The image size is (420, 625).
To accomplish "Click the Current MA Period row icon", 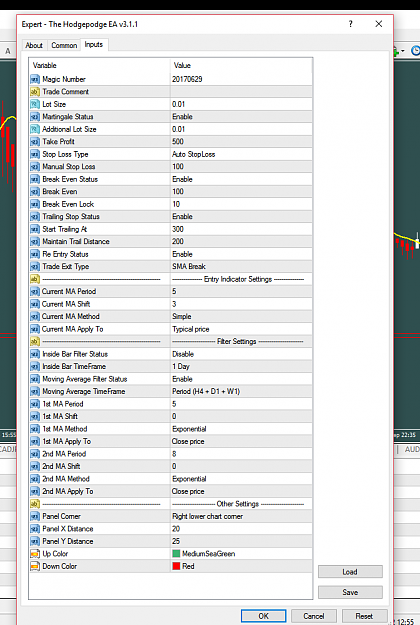I will pyautogui.click(x=35, y=291).
